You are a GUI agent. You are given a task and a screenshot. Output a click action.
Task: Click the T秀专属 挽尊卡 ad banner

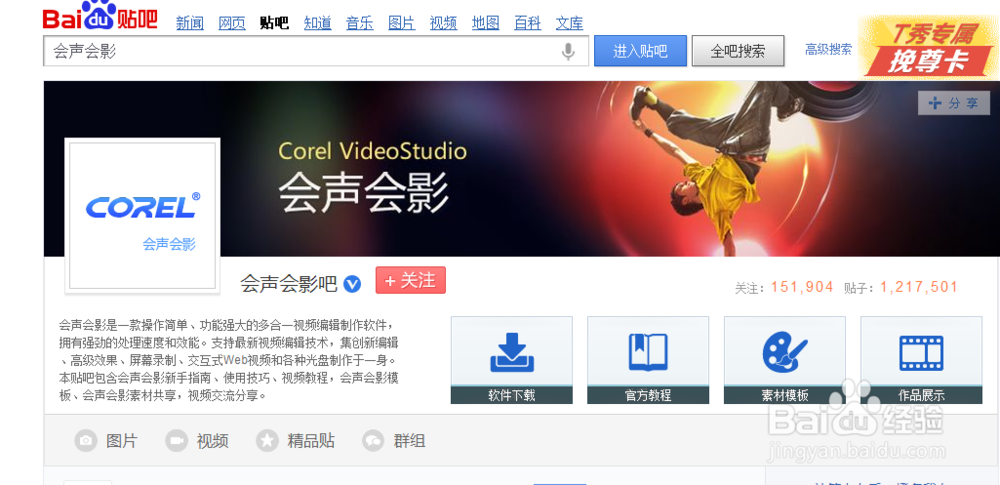[929, 47]
